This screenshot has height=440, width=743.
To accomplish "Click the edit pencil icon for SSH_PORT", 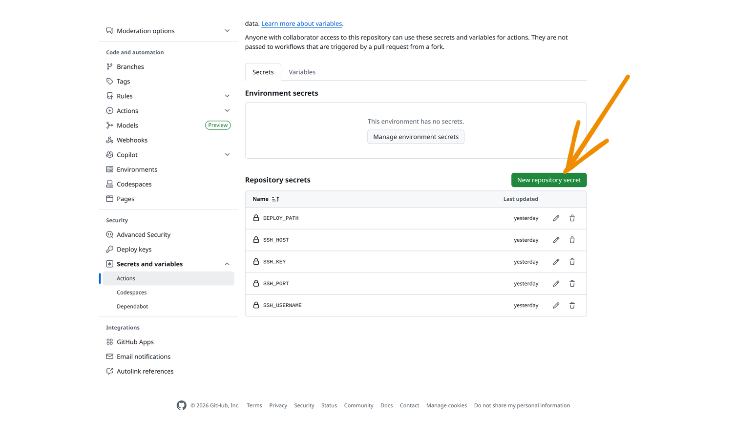I will coord(556,283).
